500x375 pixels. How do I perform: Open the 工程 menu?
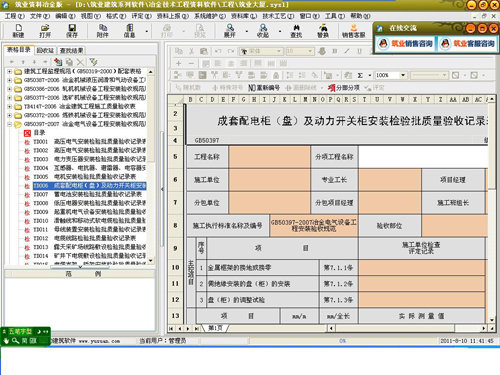coord(15,16)
